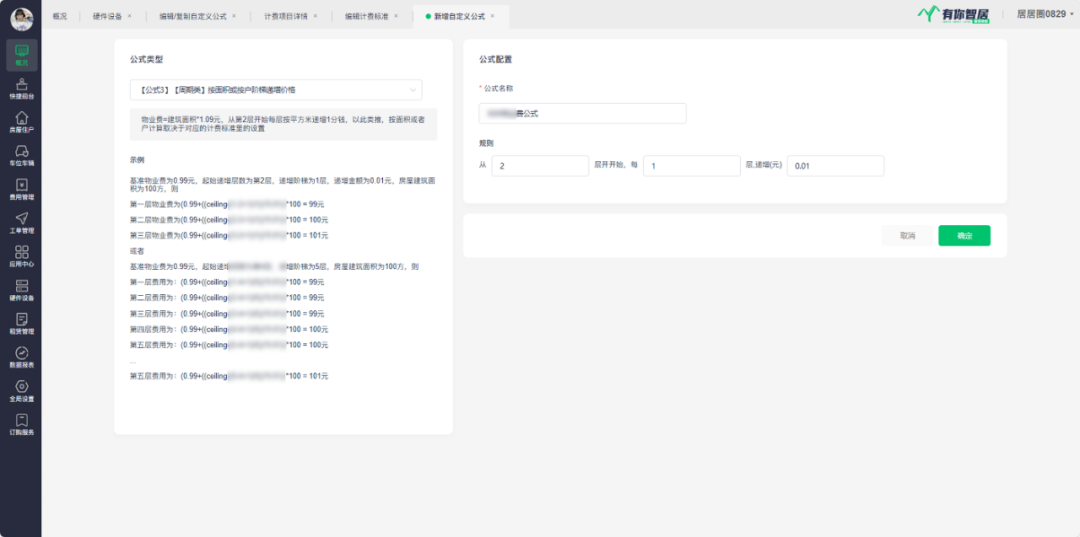1080x537 pixels.
Task: Open 车位车辆 management icon
Action: [x=21, y=155]
